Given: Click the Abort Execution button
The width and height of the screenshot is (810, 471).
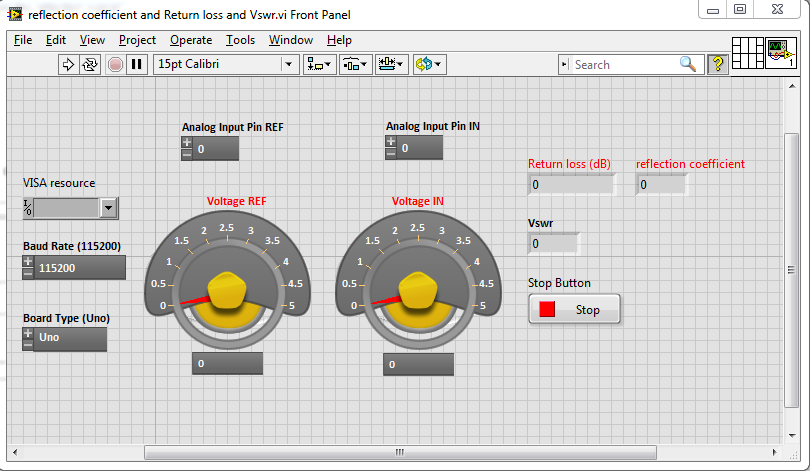Looking at the screenshot, I should (x=115, y=64).
